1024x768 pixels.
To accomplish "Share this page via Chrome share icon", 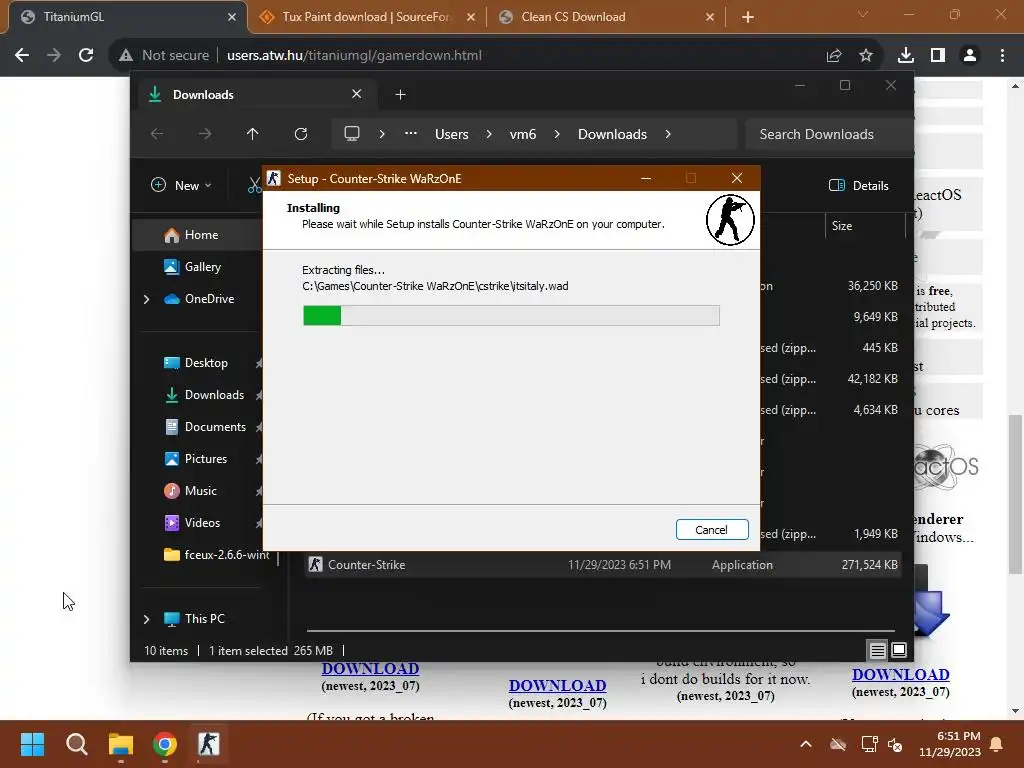I will [x=834, y=56].
